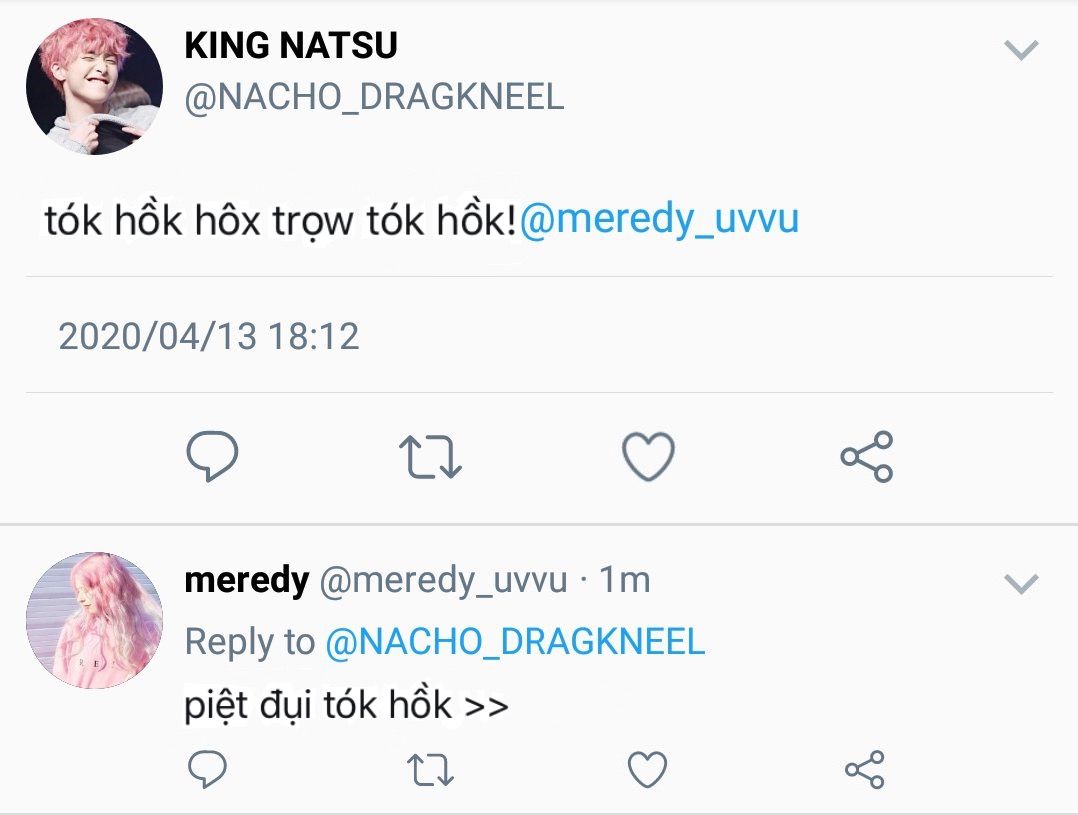Open the KING NATSU display name
The height and width of the screenshot is (815, 1078).
tap(291, 45)
